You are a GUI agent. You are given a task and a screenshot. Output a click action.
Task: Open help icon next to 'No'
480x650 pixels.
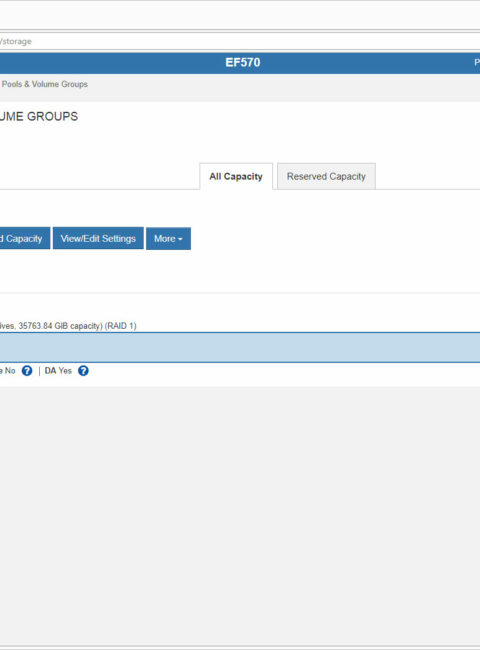tap(27, 371)
